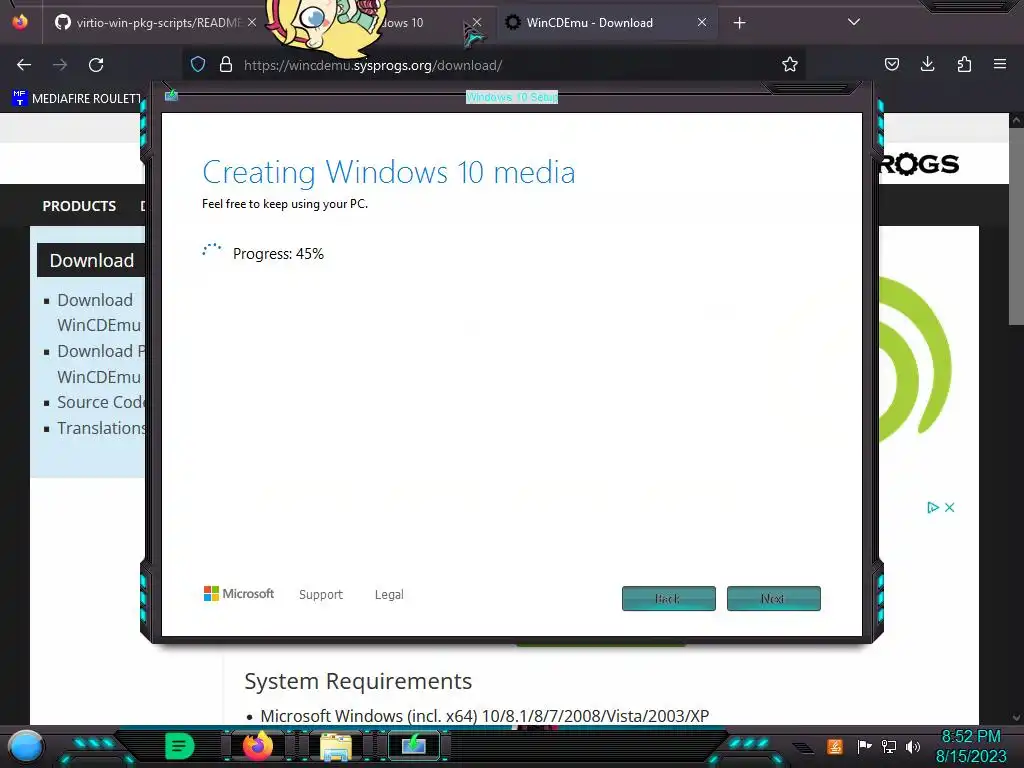Screen dimensions: 1024x768
Task: Click the AdChoices triangle icon
Action: point(933,507)
